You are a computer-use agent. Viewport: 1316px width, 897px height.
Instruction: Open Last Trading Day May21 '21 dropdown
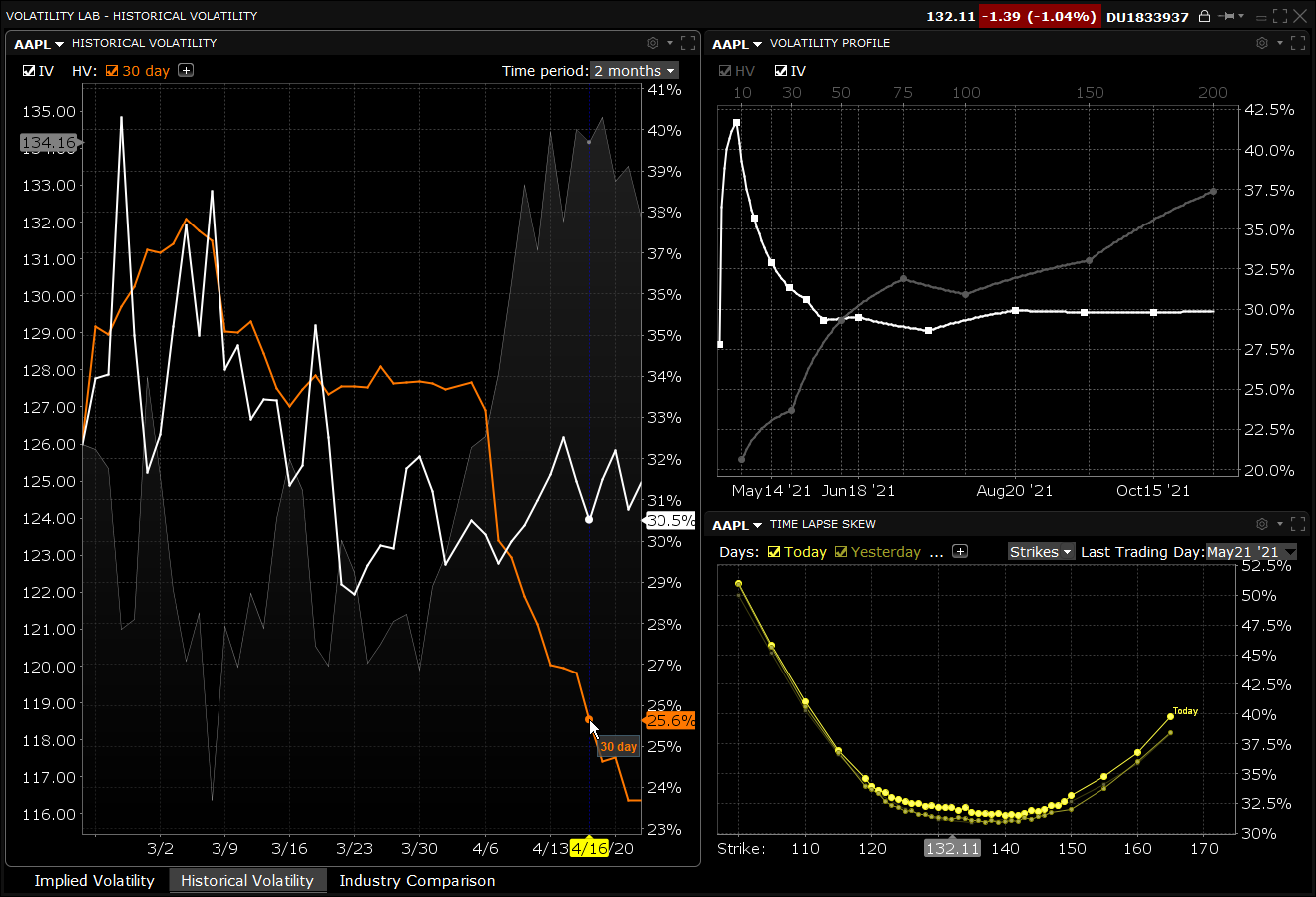coord(1251,552)
